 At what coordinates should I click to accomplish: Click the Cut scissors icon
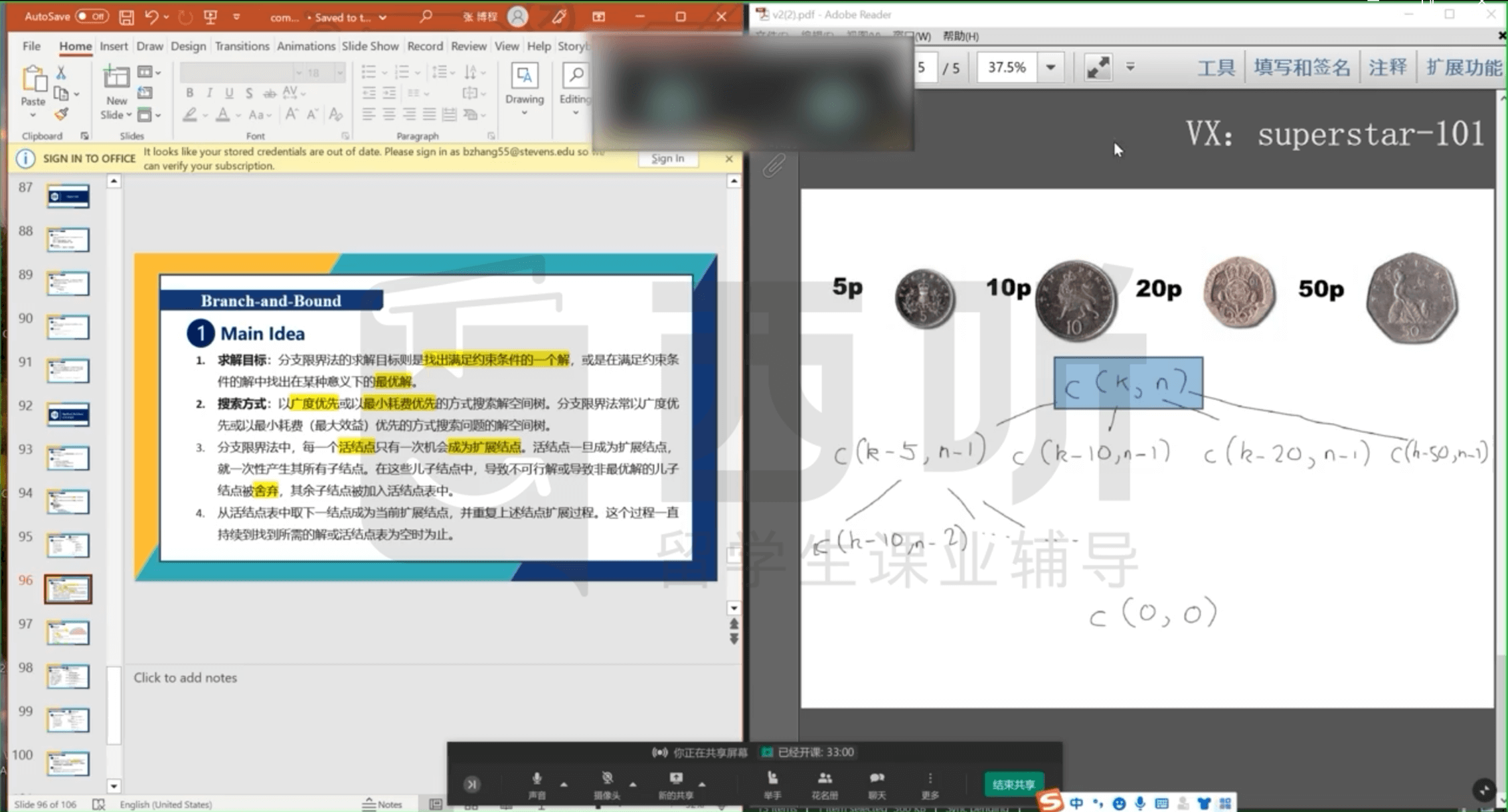point(61,72)
